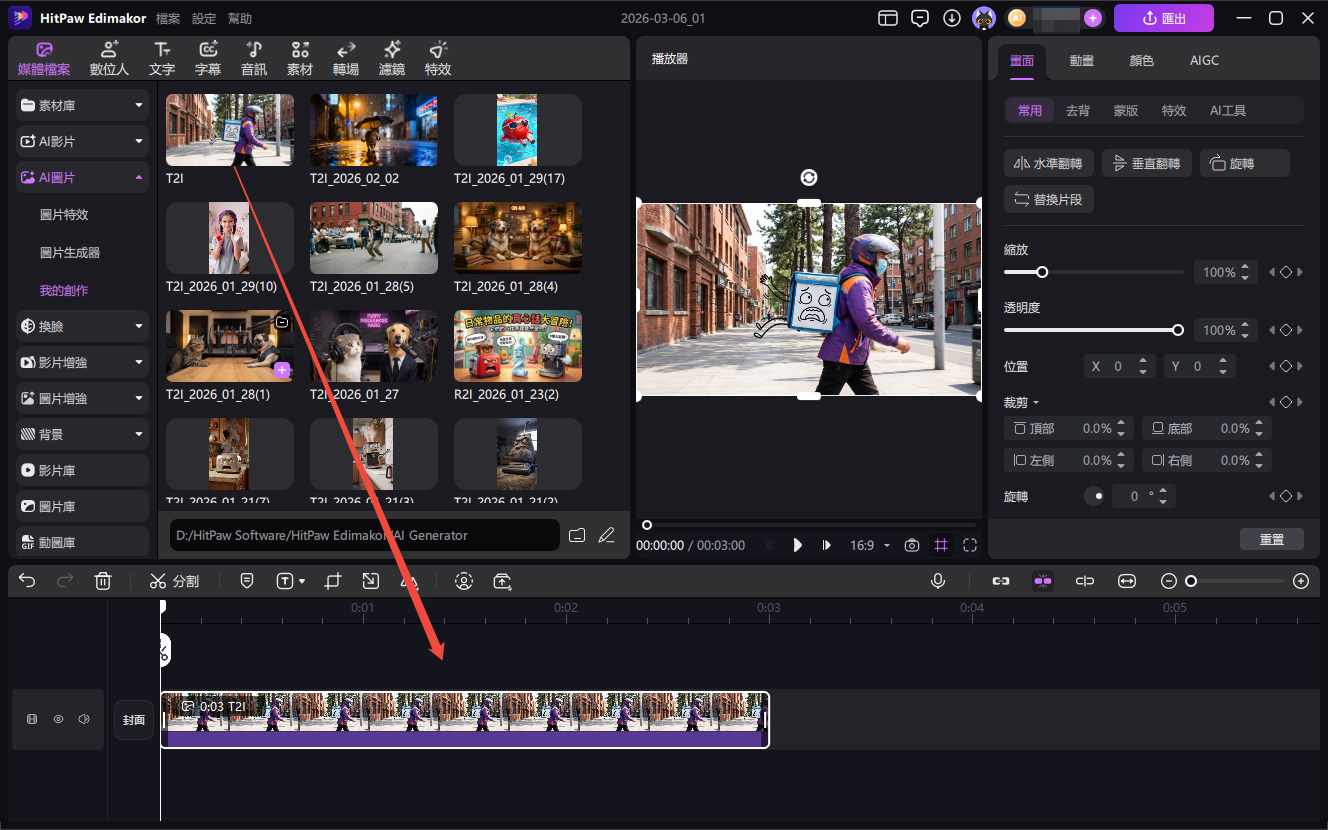This screenshot has height=830, width=1328.
Task: Click the microphone voiceover icon
Action: pos(938,581)
